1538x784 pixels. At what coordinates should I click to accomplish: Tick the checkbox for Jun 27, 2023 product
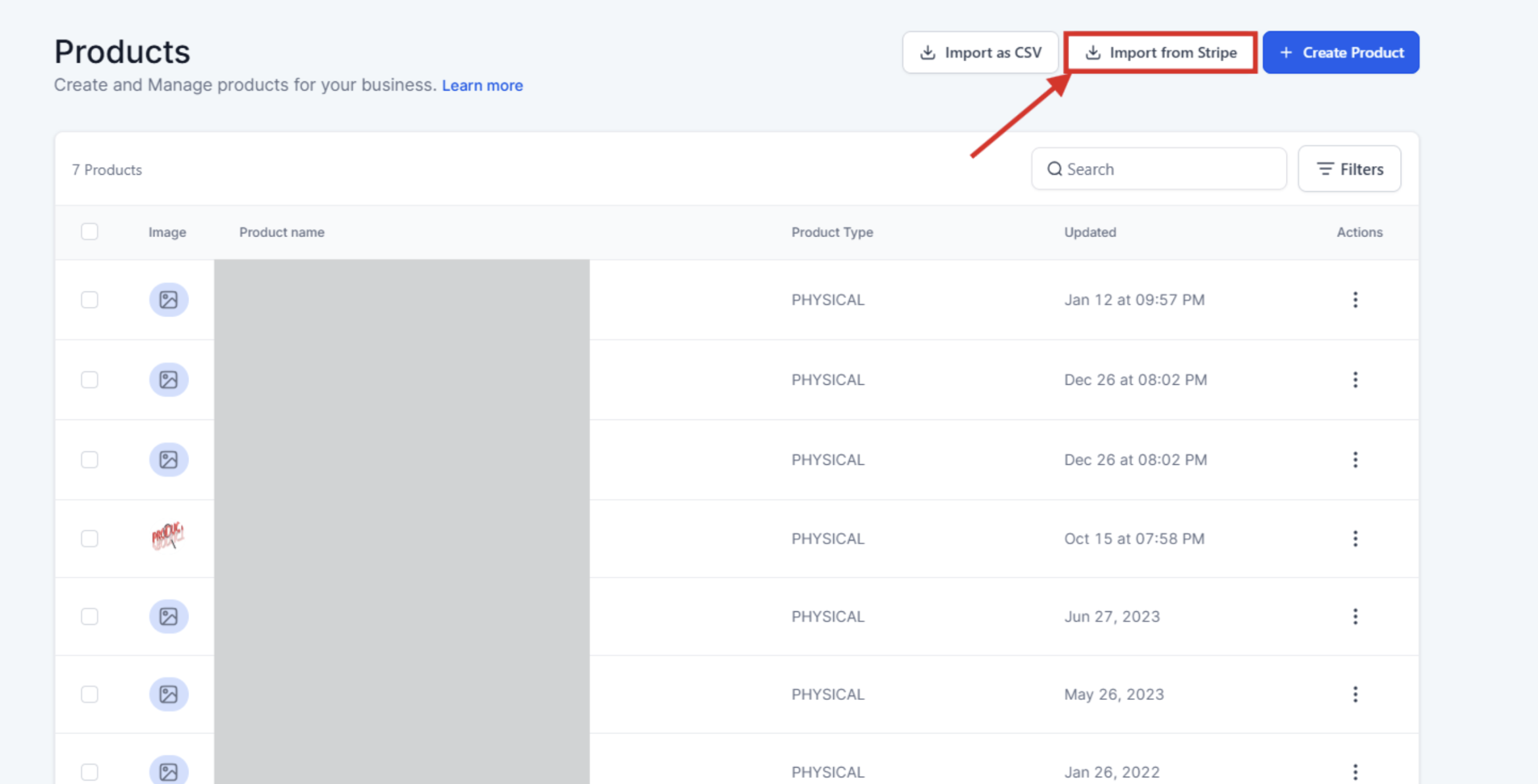point(89,616)
